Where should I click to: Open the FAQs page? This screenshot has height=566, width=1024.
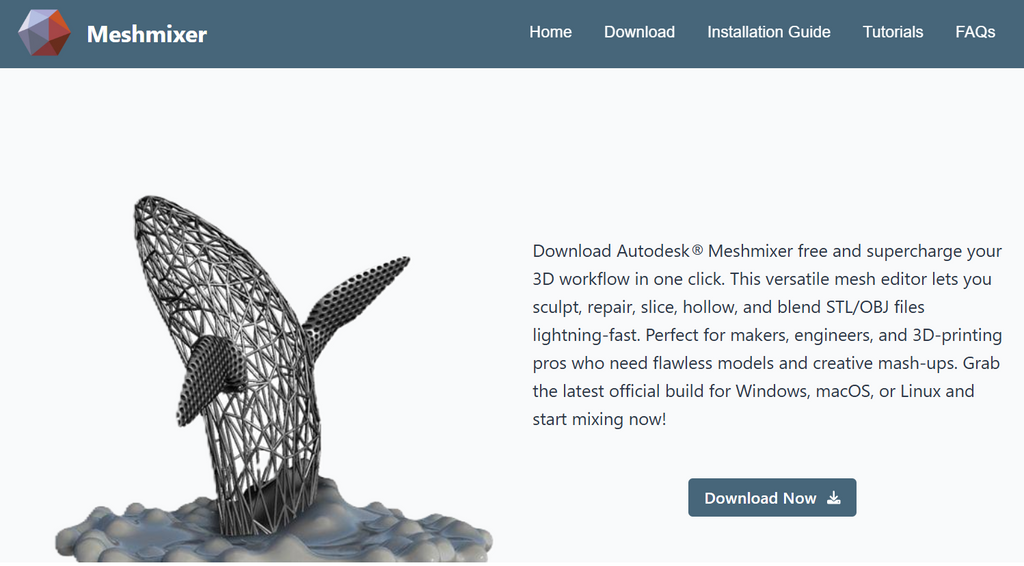coord(975,32)
